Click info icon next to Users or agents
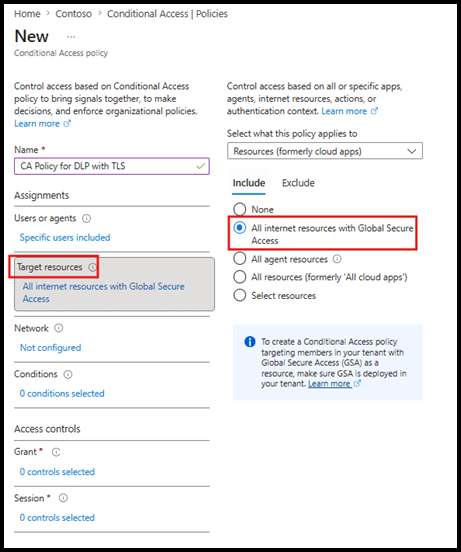The width and height of the screenshot is (461, 552). coord(86,219)
